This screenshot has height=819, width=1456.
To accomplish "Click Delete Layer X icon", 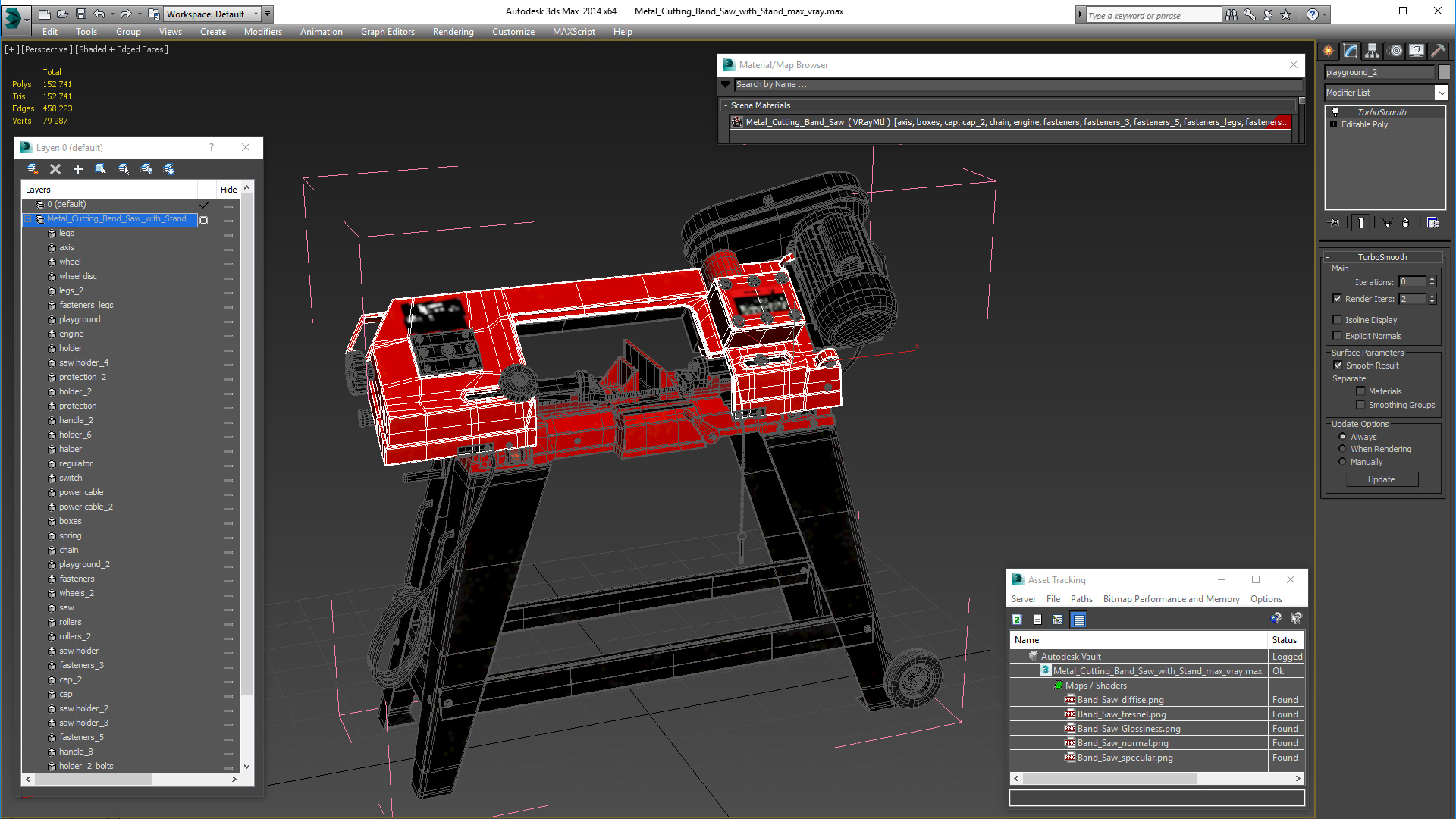I will (55, 169).
